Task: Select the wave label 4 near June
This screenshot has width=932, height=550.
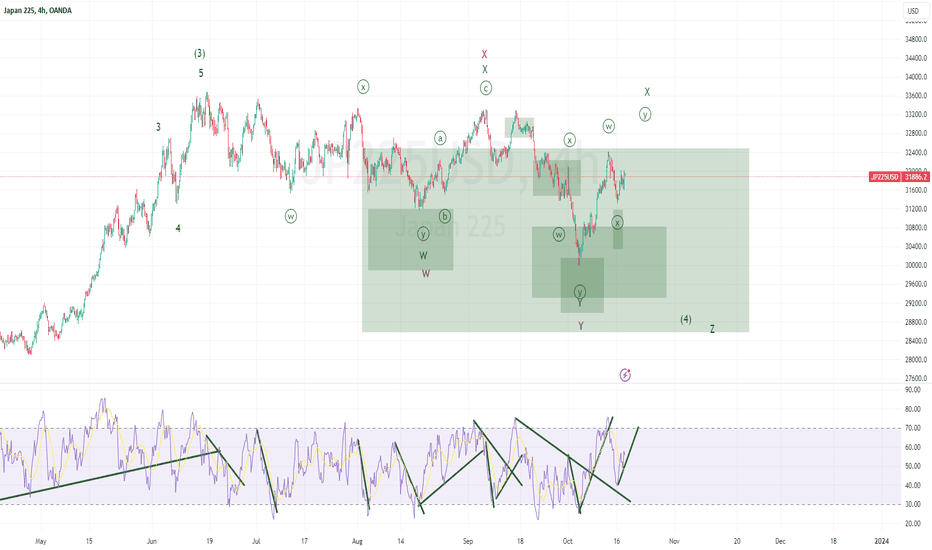Action: point(178,228)
